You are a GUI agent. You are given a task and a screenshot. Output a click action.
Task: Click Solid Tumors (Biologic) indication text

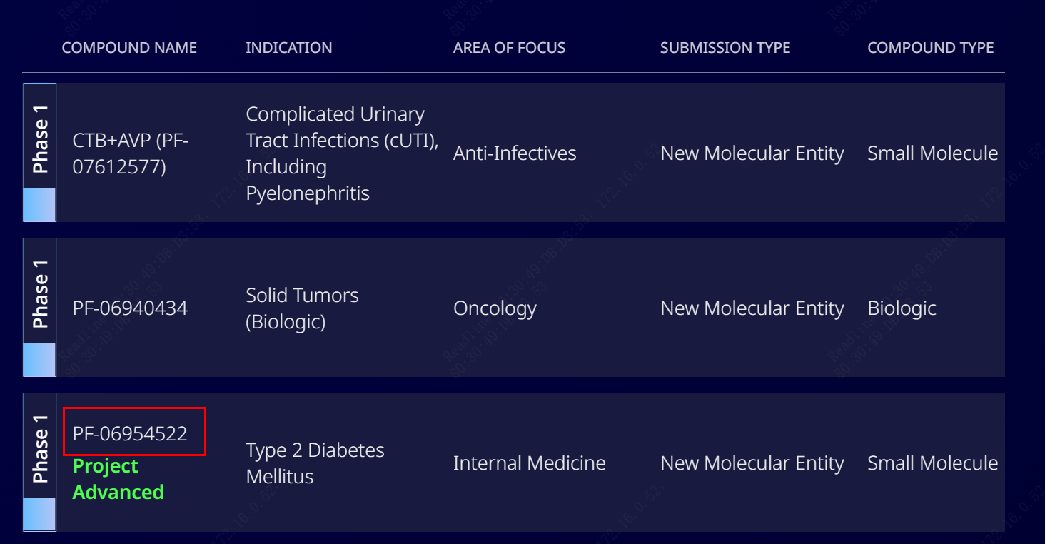coord(302,308)
